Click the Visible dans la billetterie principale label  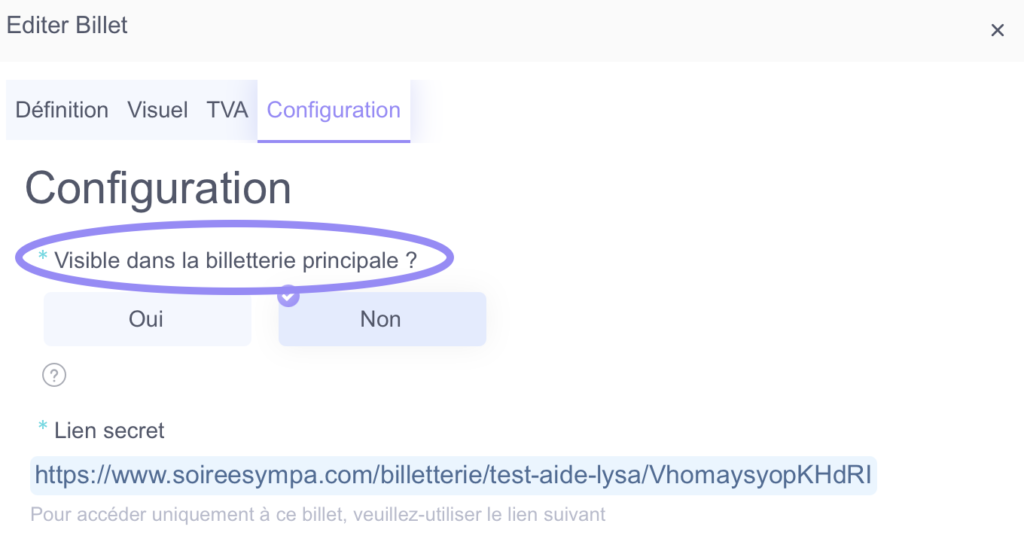(235, 260)
